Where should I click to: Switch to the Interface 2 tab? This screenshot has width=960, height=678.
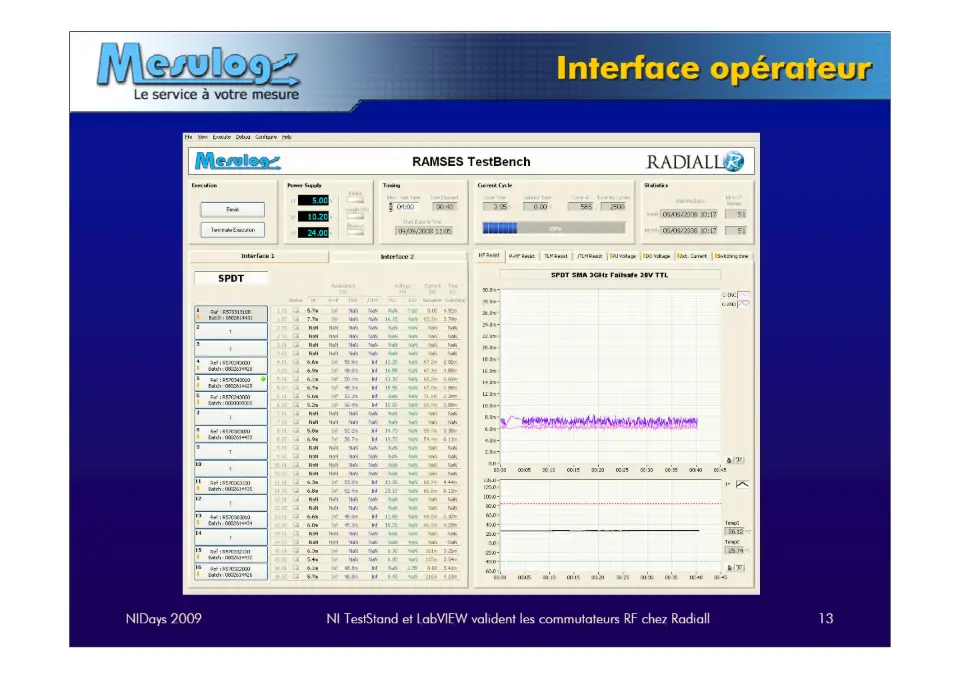(x=397, y=257)
